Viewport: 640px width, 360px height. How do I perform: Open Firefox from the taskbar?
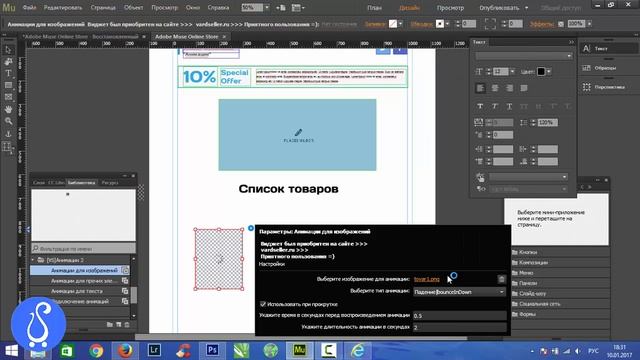[x=125, y=350]
